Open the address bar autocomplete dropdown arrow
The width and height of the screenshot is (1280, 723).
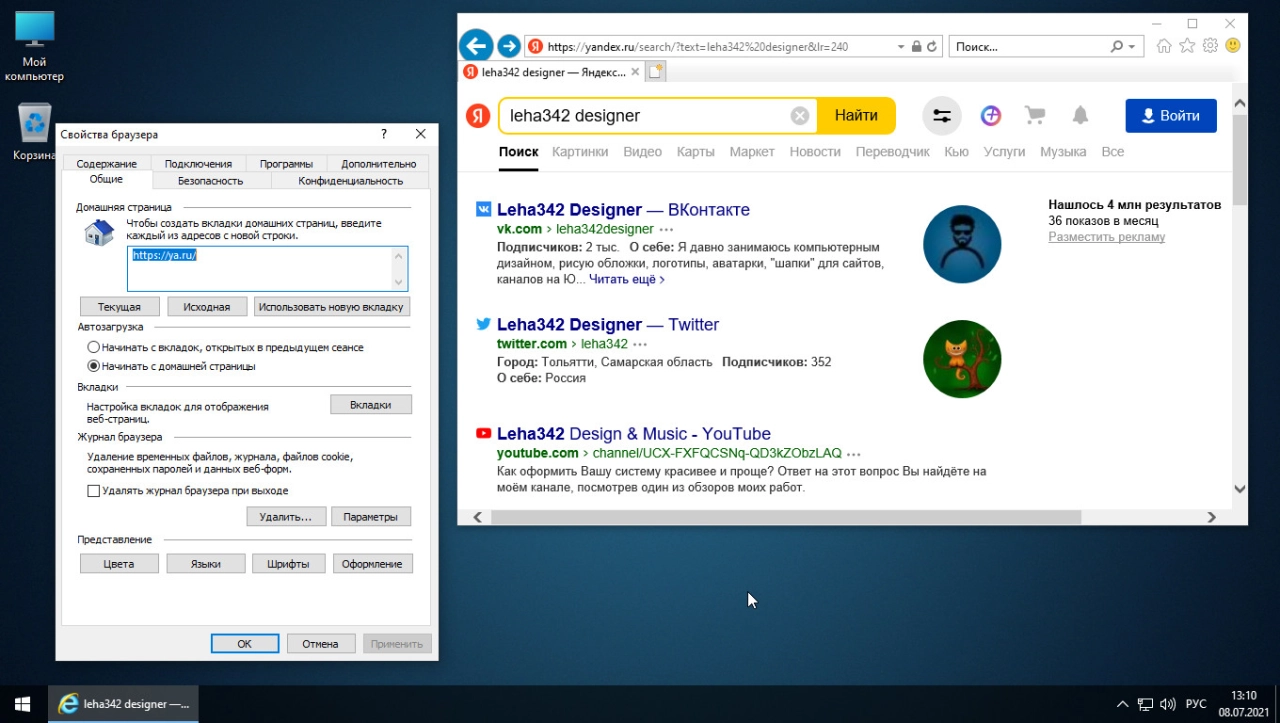900,46
